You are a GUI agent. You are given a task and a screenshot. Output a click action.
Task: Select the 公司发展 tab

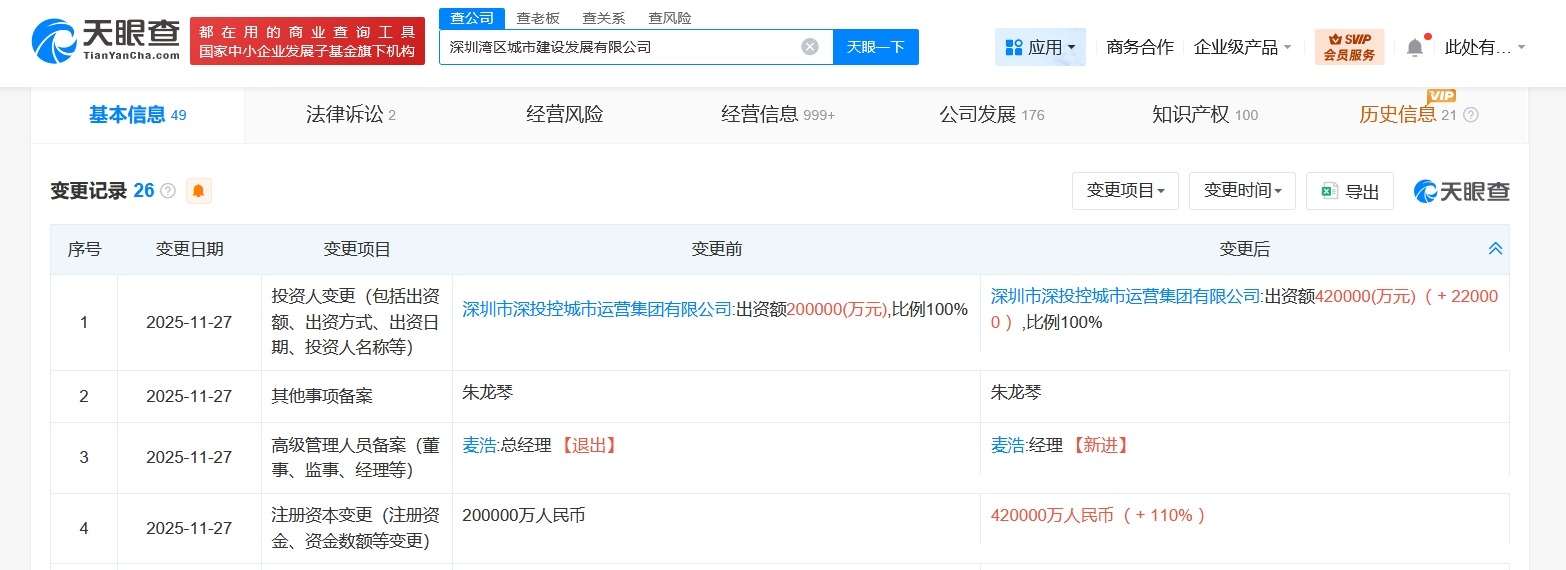click(x=991, y=115)
